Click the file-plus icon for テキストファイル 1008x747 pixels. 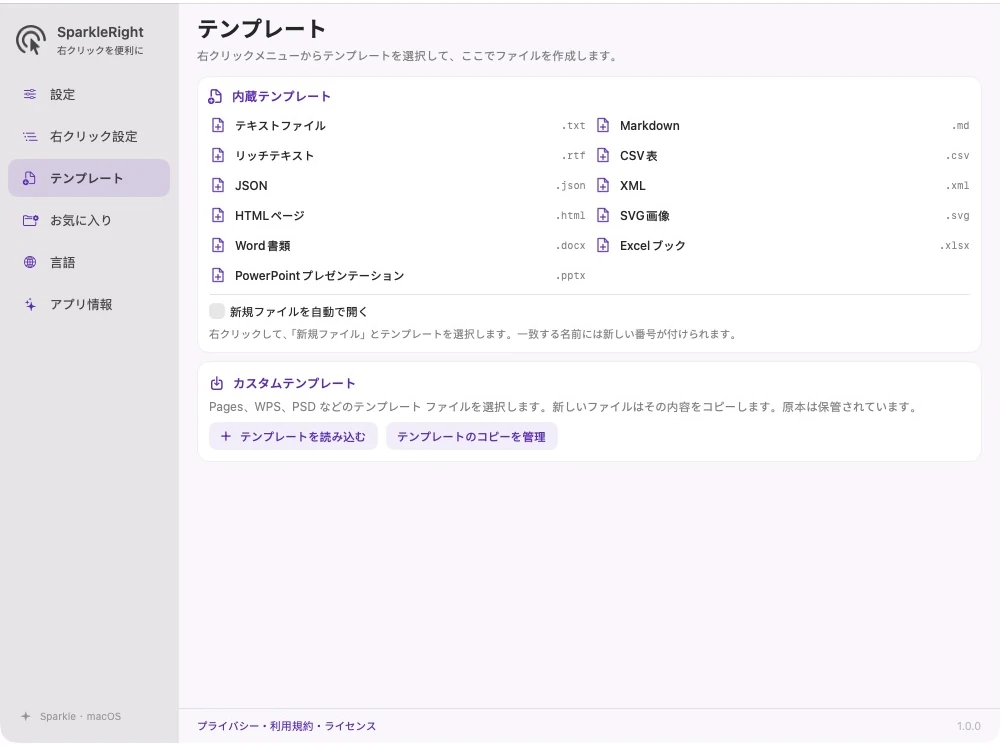[x=218, y=125]
